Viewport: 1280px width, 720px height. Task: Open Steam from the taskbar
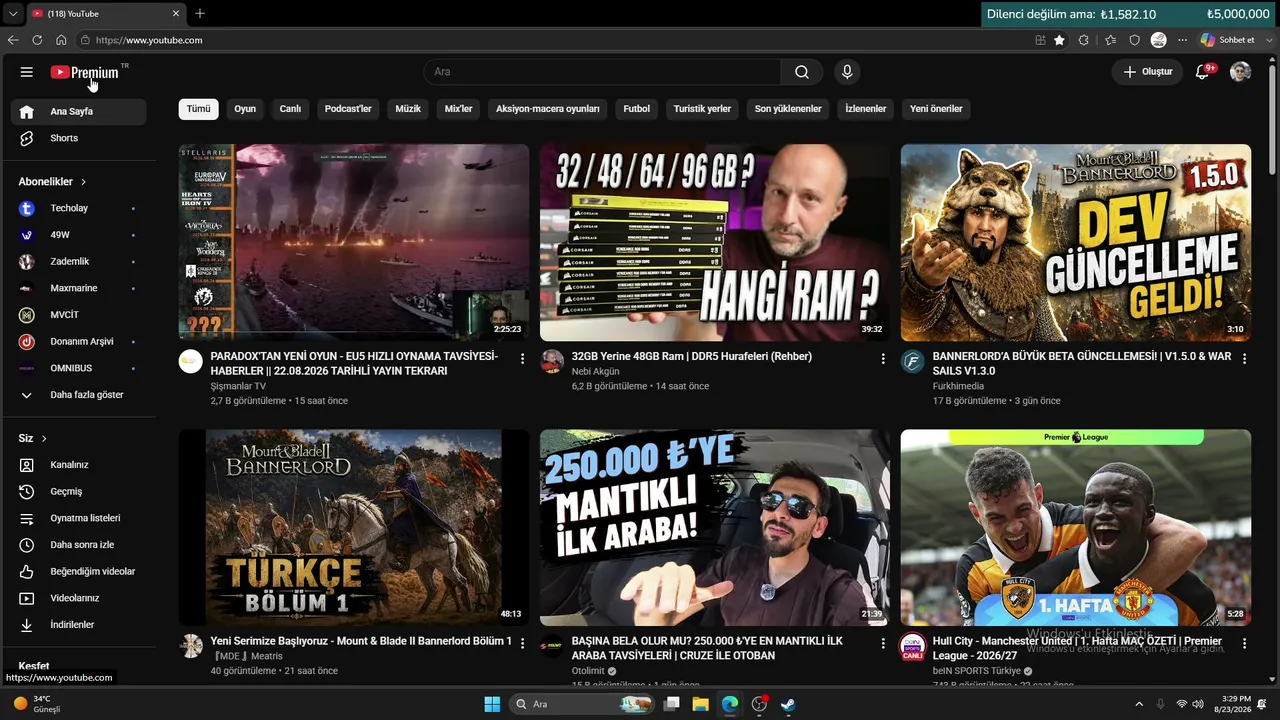[x=788, y=704]
